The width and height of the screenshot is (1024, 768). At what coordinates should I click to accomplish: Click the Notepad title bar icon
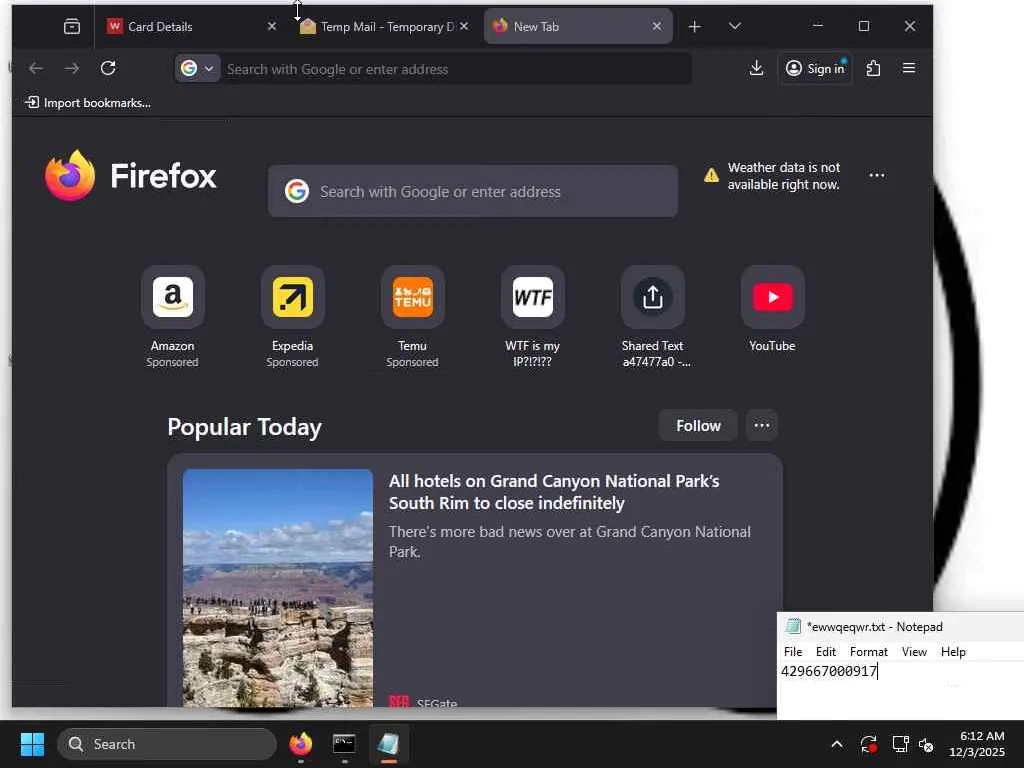click(x=793, y=626)
